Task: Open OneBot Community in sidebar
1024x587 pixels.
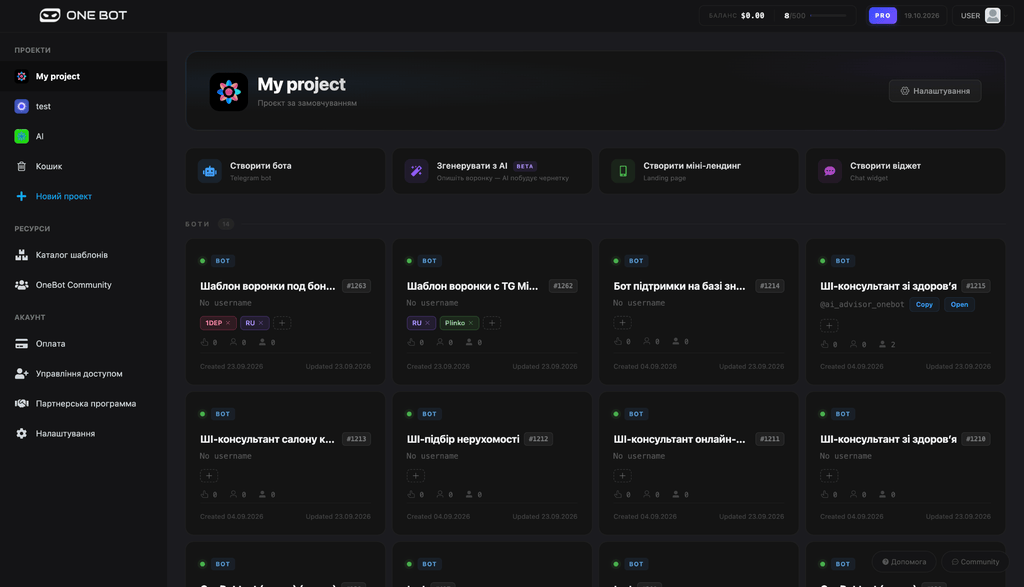Action: coord(84,285)
